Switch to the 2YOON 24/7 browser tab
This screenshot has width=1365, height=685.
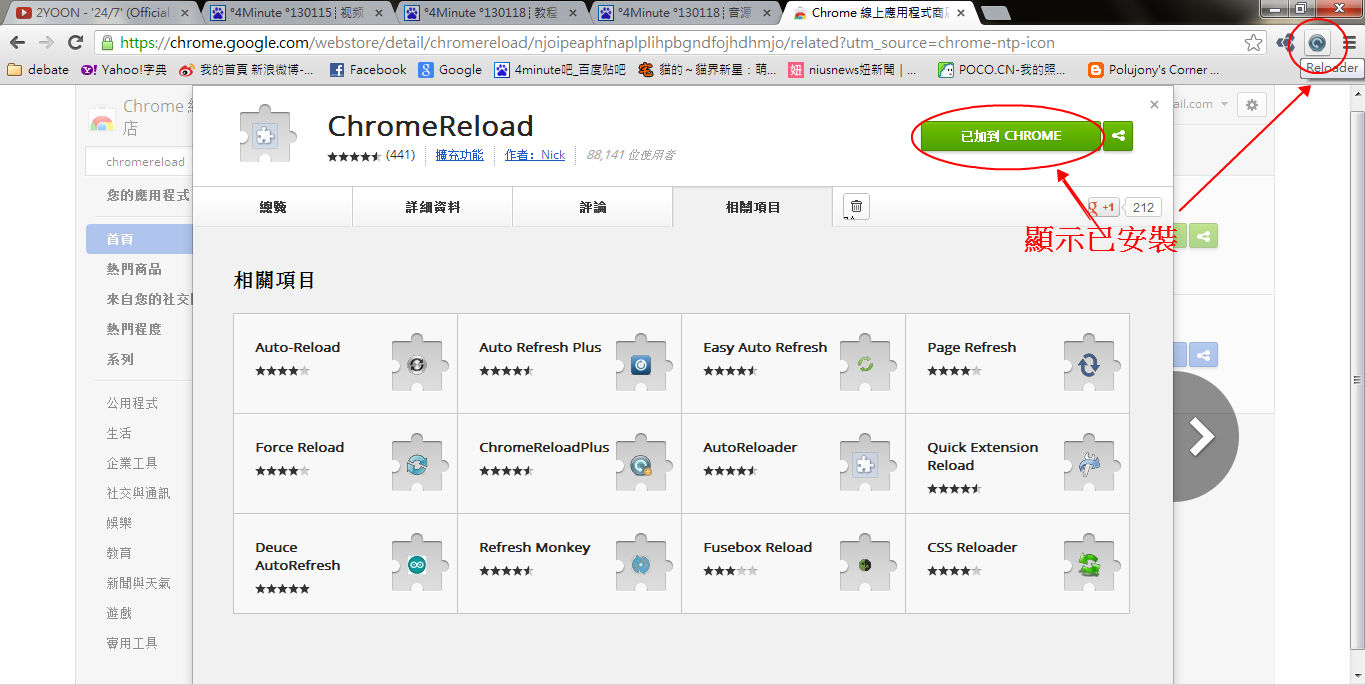coord(100,13)
